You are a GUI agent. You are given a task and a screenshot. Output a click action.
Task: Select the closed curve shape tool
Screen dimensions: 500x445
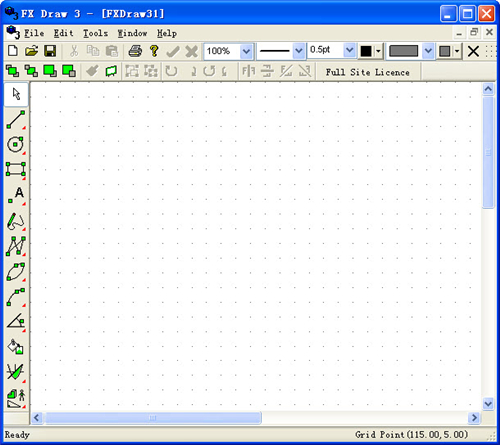16,272
